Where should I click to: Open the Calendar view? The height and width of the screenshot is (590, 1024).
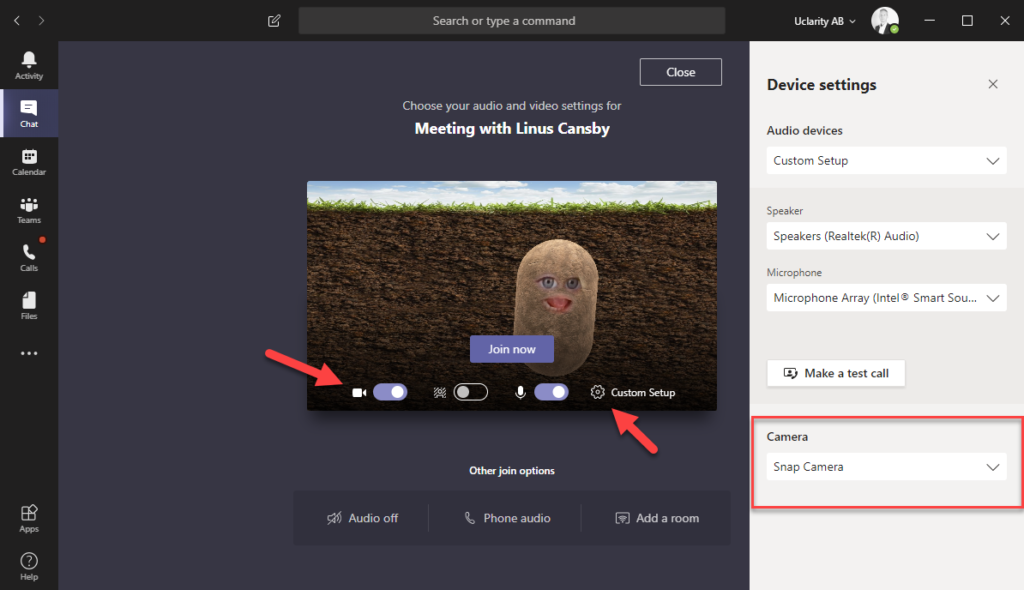tap(29, 162)
